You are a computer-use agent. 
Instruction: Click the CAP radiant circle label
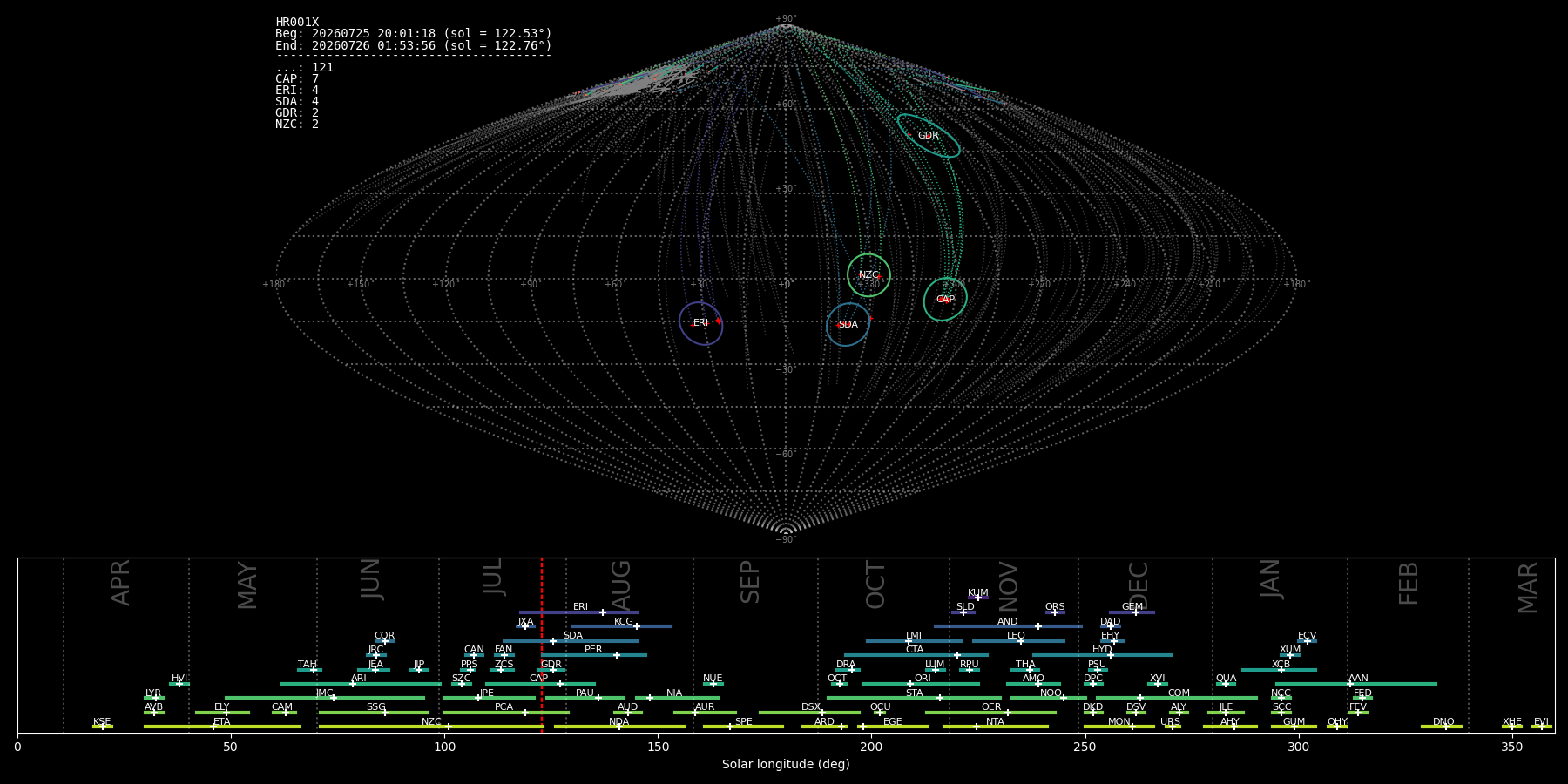pyautogui.click(x=945, y=299)
